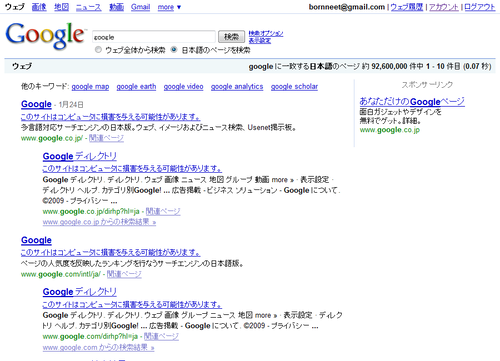Image resolution: width=500 pixels, height=361 pixels.
Task: Open the 地図 maps link
Action: 62,7
